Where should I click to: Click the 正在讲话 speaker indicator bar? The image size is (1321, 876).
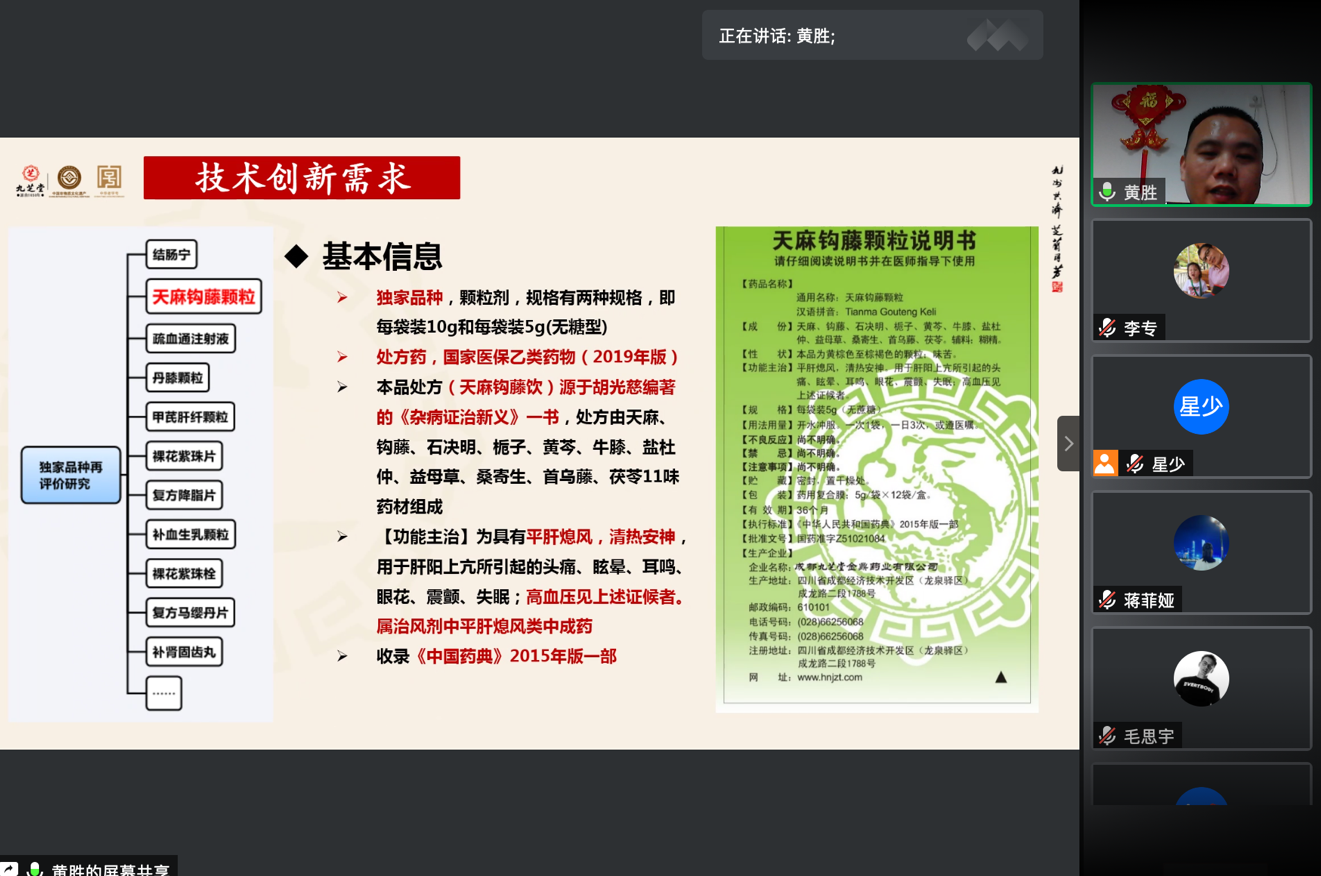point(871,36)
